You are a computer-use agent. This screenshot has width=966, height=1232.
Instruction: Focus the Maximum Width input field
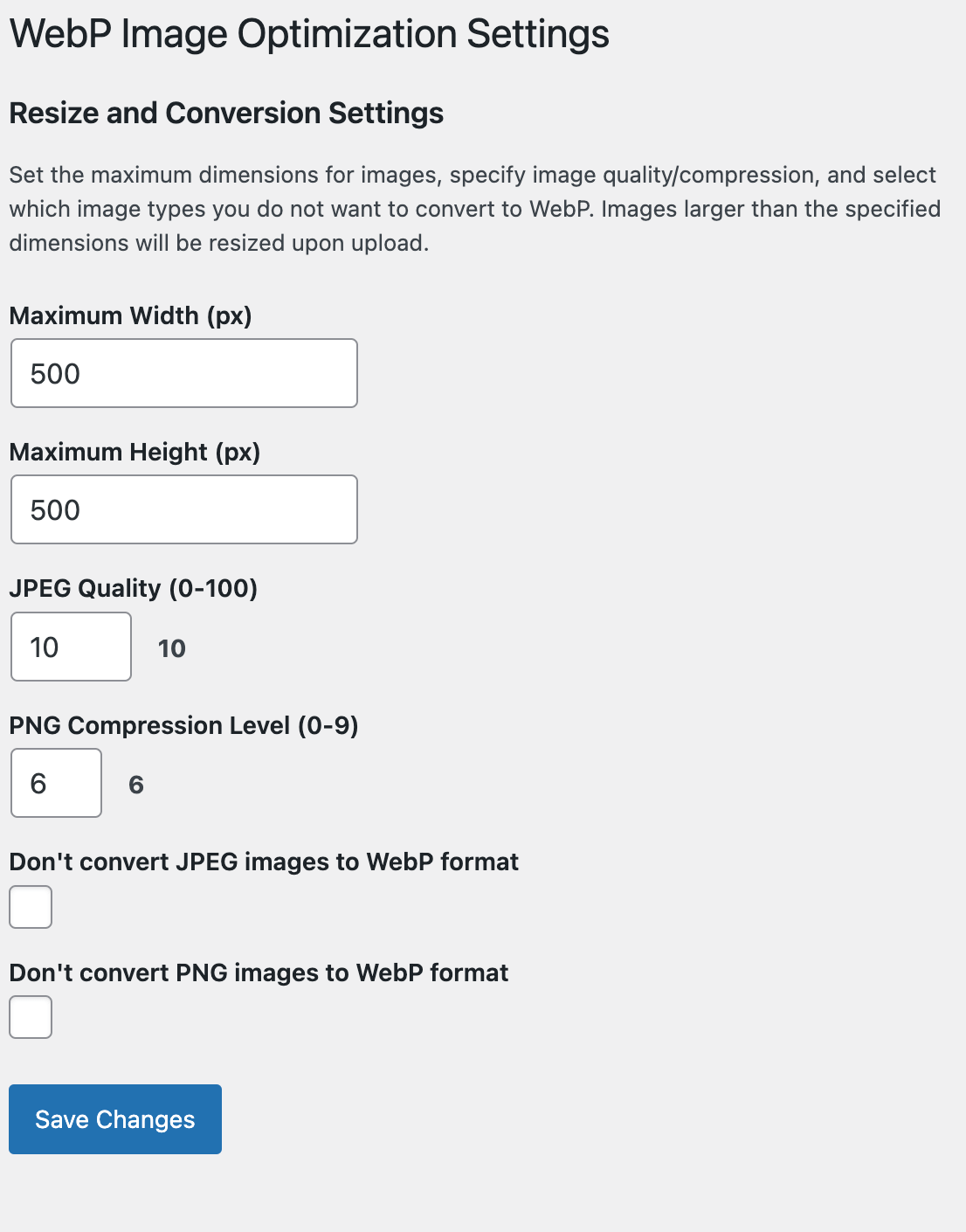click(x=184, y=373)
